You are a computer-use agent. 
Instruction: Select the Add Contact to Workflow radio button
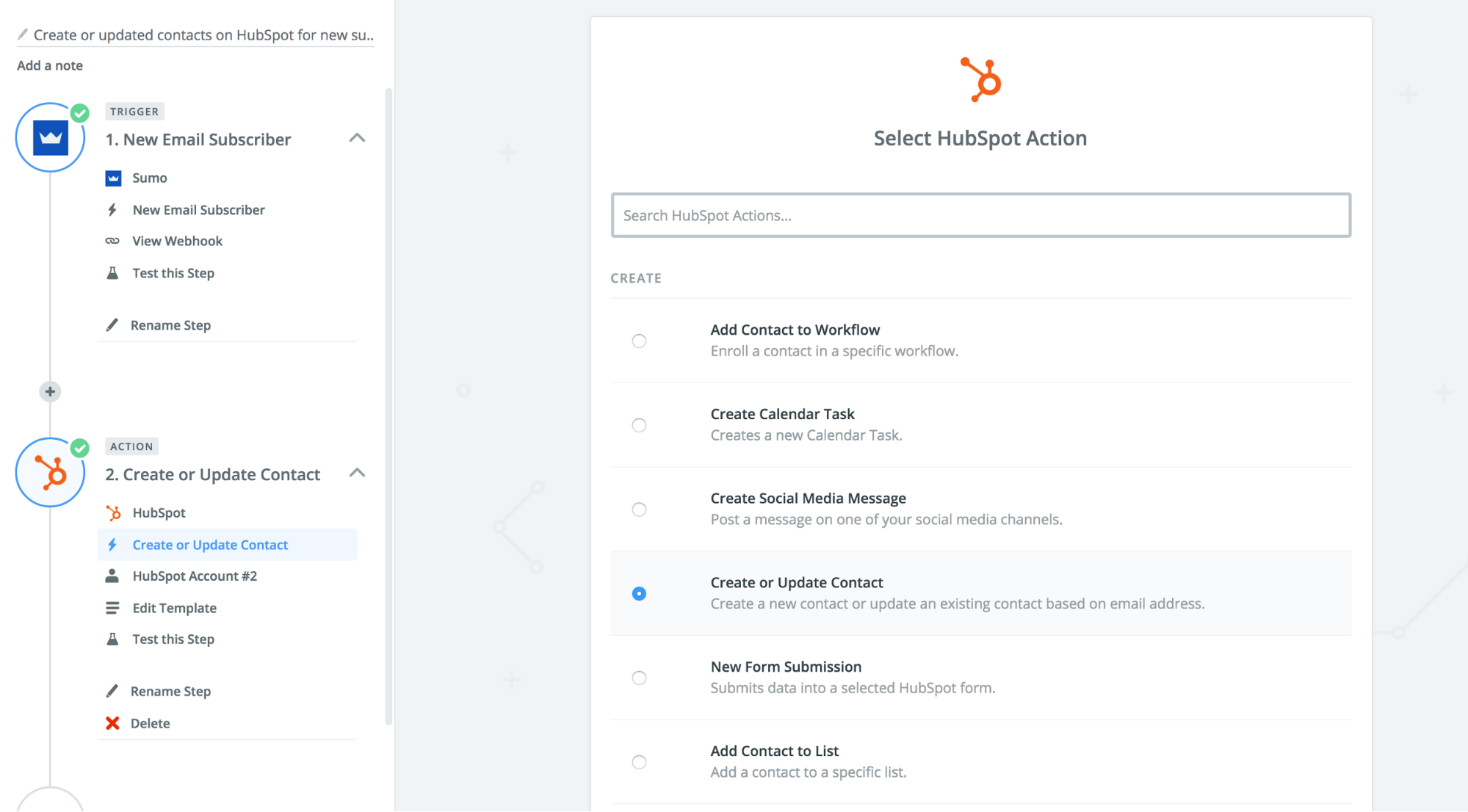(x=639, y=340)
